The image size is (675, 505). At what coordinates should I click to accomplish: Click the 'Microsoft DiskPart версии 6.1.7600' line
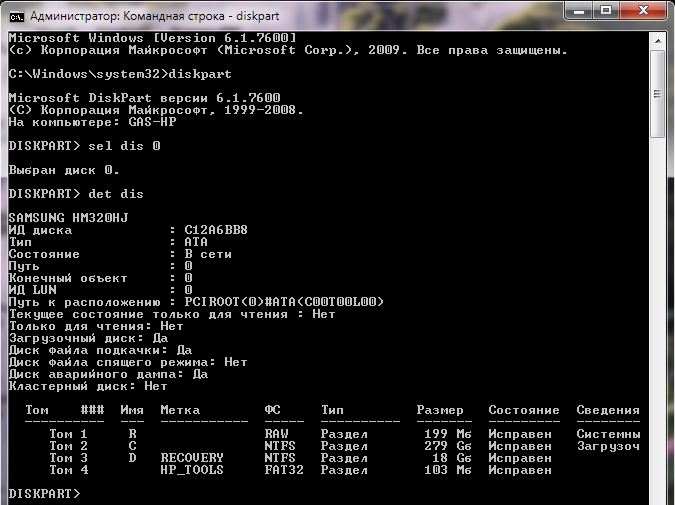[x=145, y=98]
